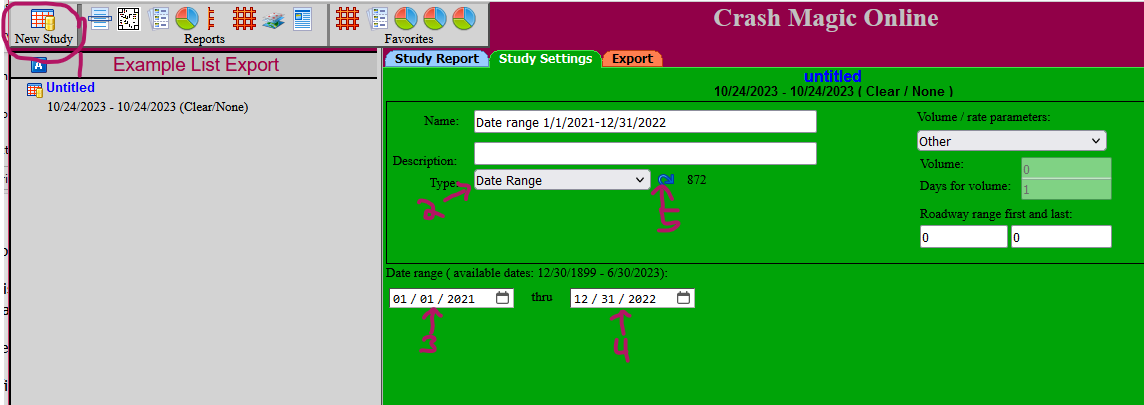Open the listing report icon in Reports
The width and height of the screenshot is (1144, 405).
99,18
